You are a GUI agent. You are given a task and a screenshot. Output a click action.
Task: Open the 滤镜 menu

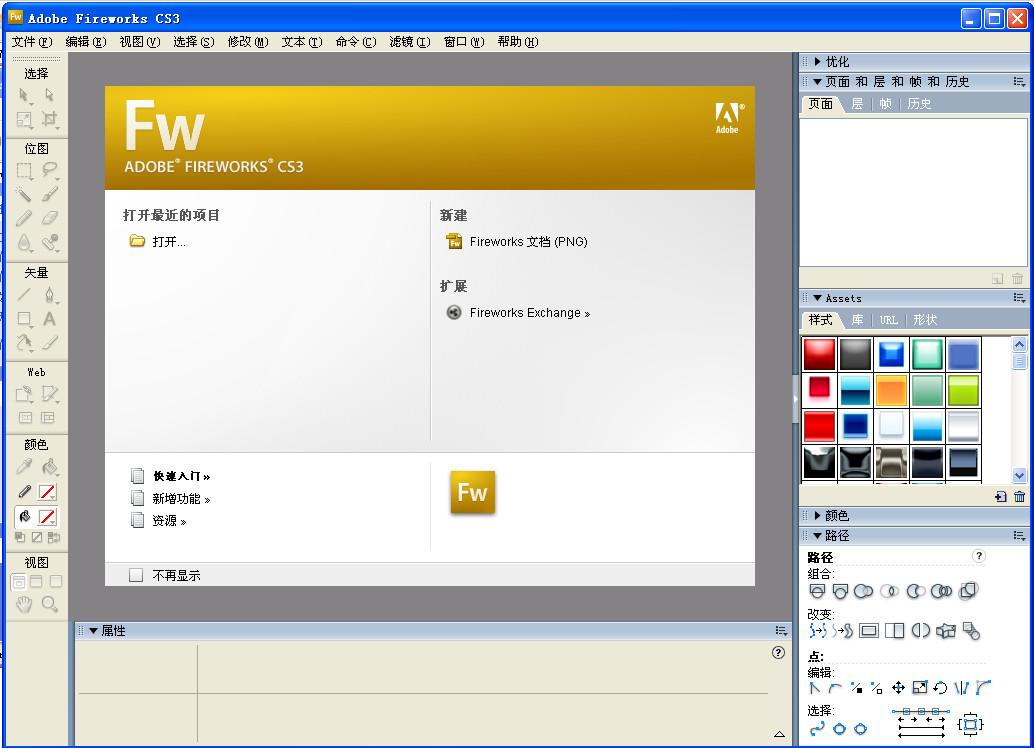point(410,42)
